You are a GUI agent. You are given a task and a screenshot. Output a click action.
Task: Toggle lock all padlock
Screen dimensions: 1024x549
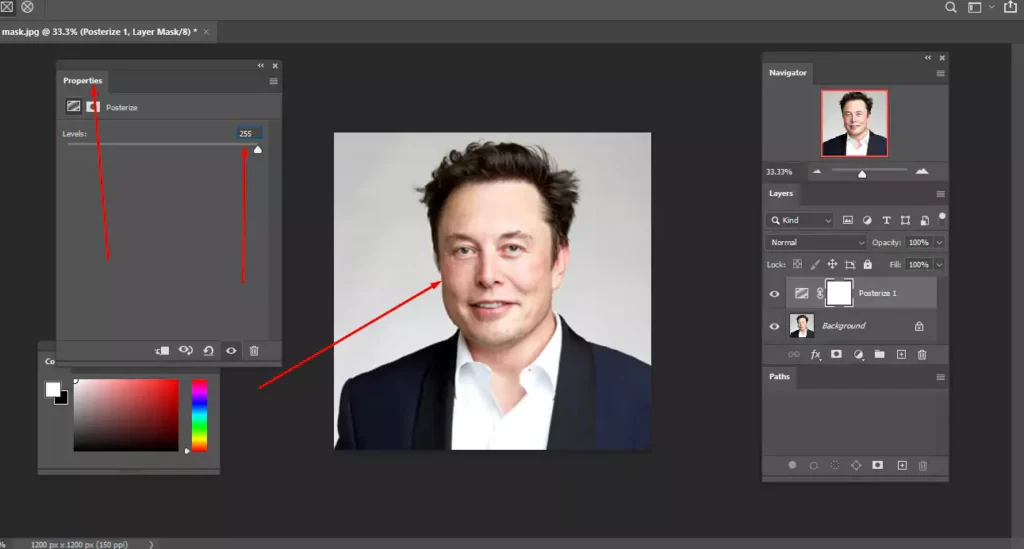(x=867, y=264)
